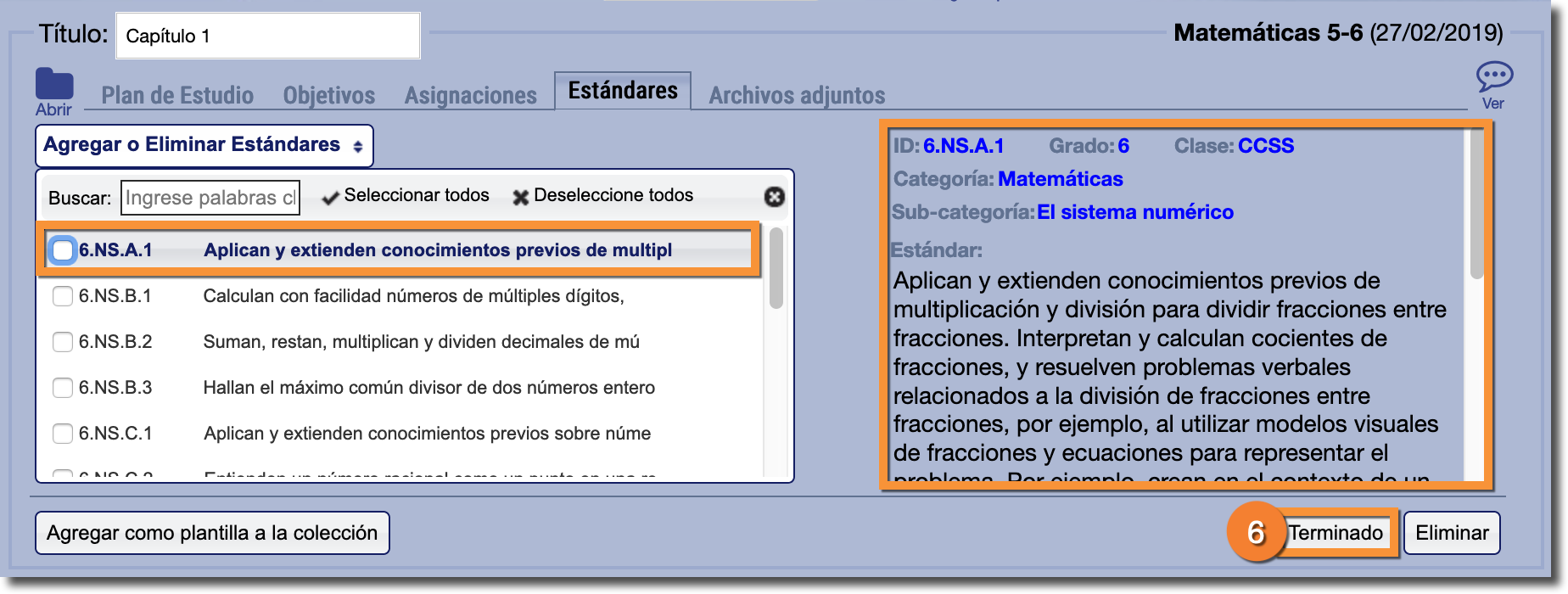1568x594 pixels.
Task: Open the Archivos adjuntos tab
Action: (x=797, y=95)
